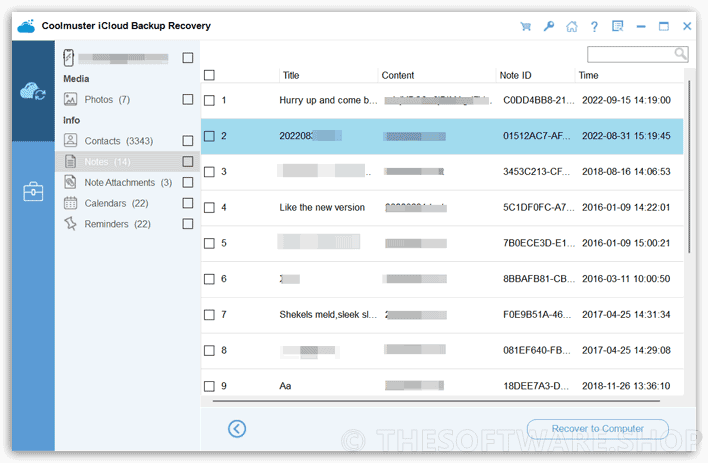The image size is (708, 463).
Task: Check the Photos (7) checkbox
Action: 188,99
